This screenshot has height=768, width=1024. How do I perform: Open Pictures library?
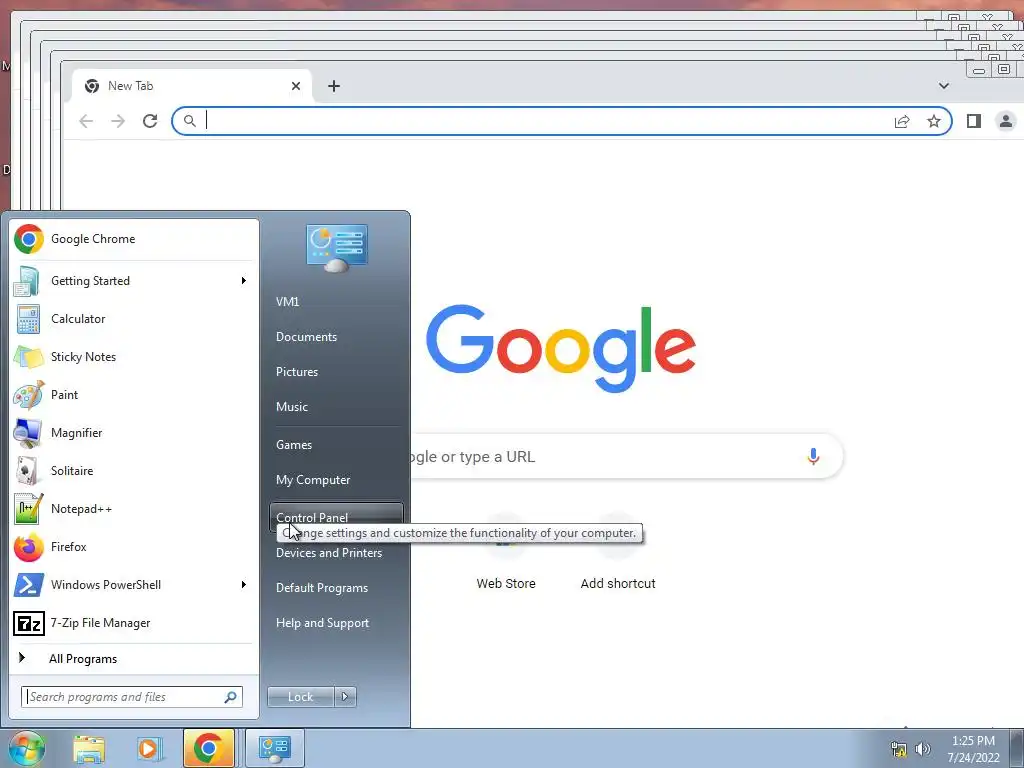coord(336,372)
